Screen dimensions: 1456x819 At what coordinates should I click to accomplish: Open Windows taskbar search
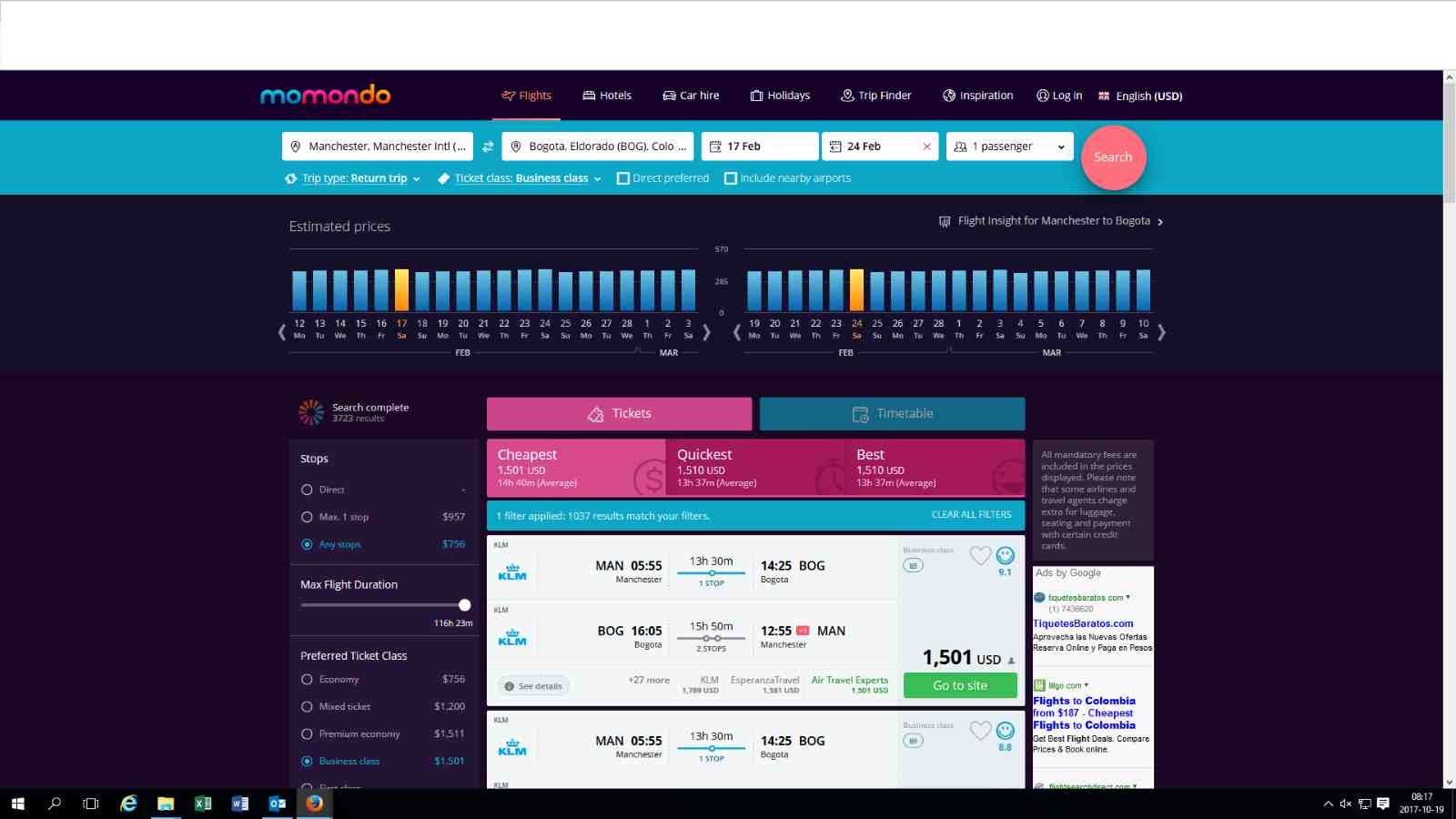pyautogui.click(x=55, y=804)
